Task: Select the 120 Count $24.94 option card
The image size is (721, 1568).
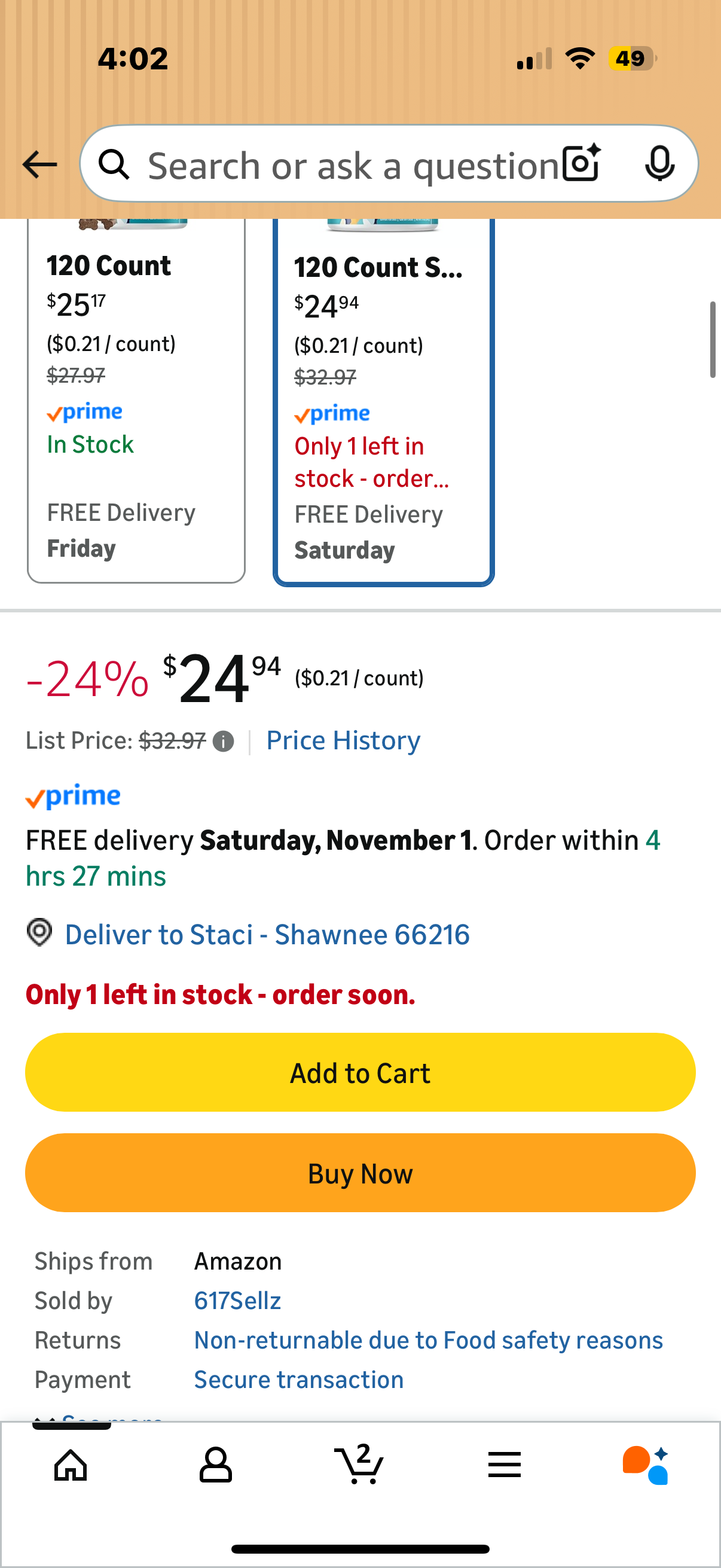Action: tap(383, 402)
